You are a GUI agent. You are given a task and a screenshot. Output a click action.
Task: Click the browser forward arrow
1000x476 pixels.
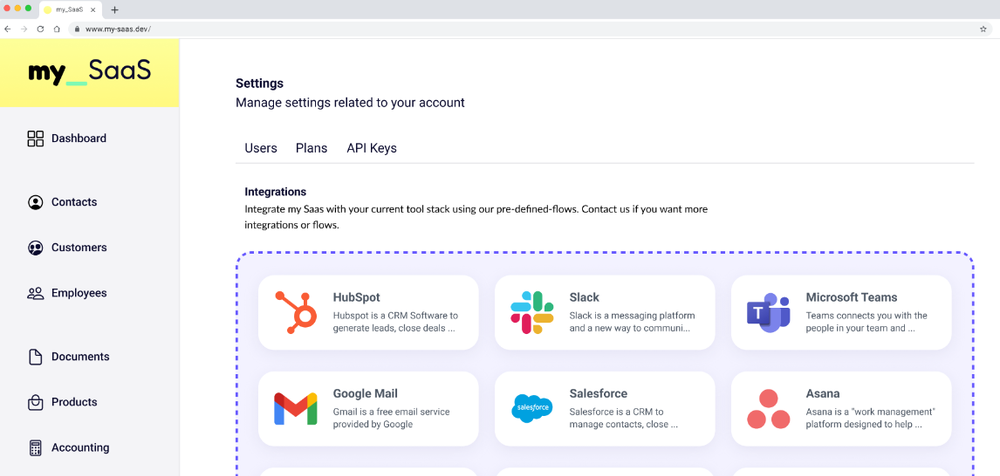coord(24,29)
